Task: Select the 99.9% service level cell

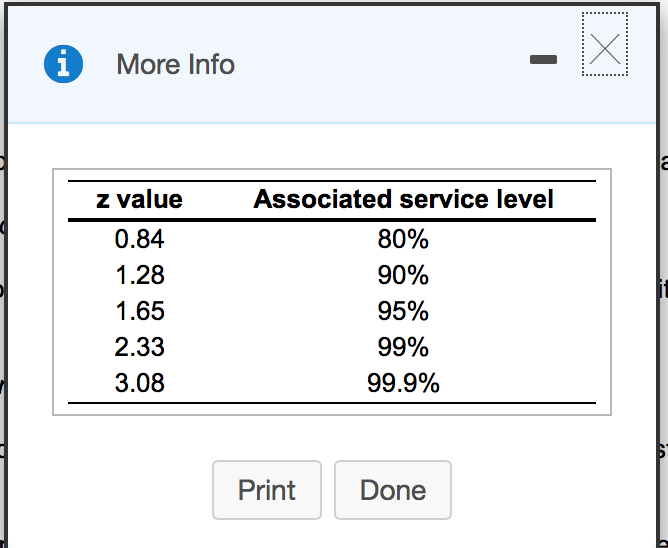Action: point(403,383)
